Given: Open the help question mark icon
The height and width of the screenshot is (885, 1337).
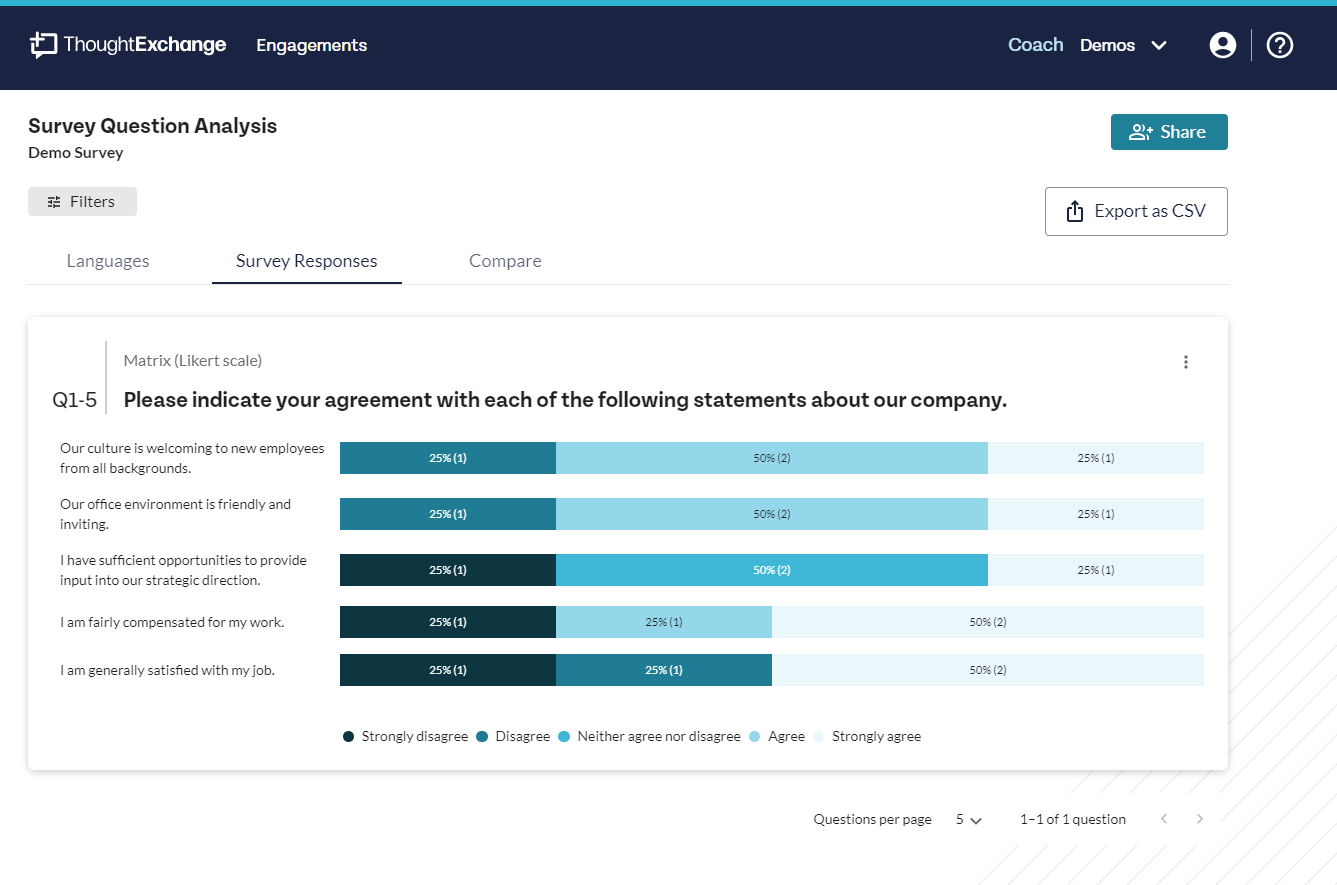Looking at the screenshot, I should click(1280, 45).
